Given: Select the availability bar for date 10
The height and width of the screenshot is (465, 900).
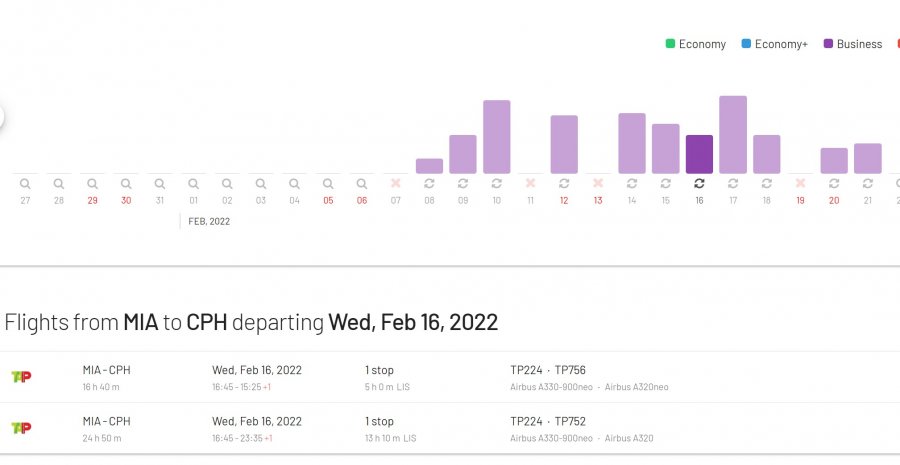Looking at the screenshot, I should (497, 137).
